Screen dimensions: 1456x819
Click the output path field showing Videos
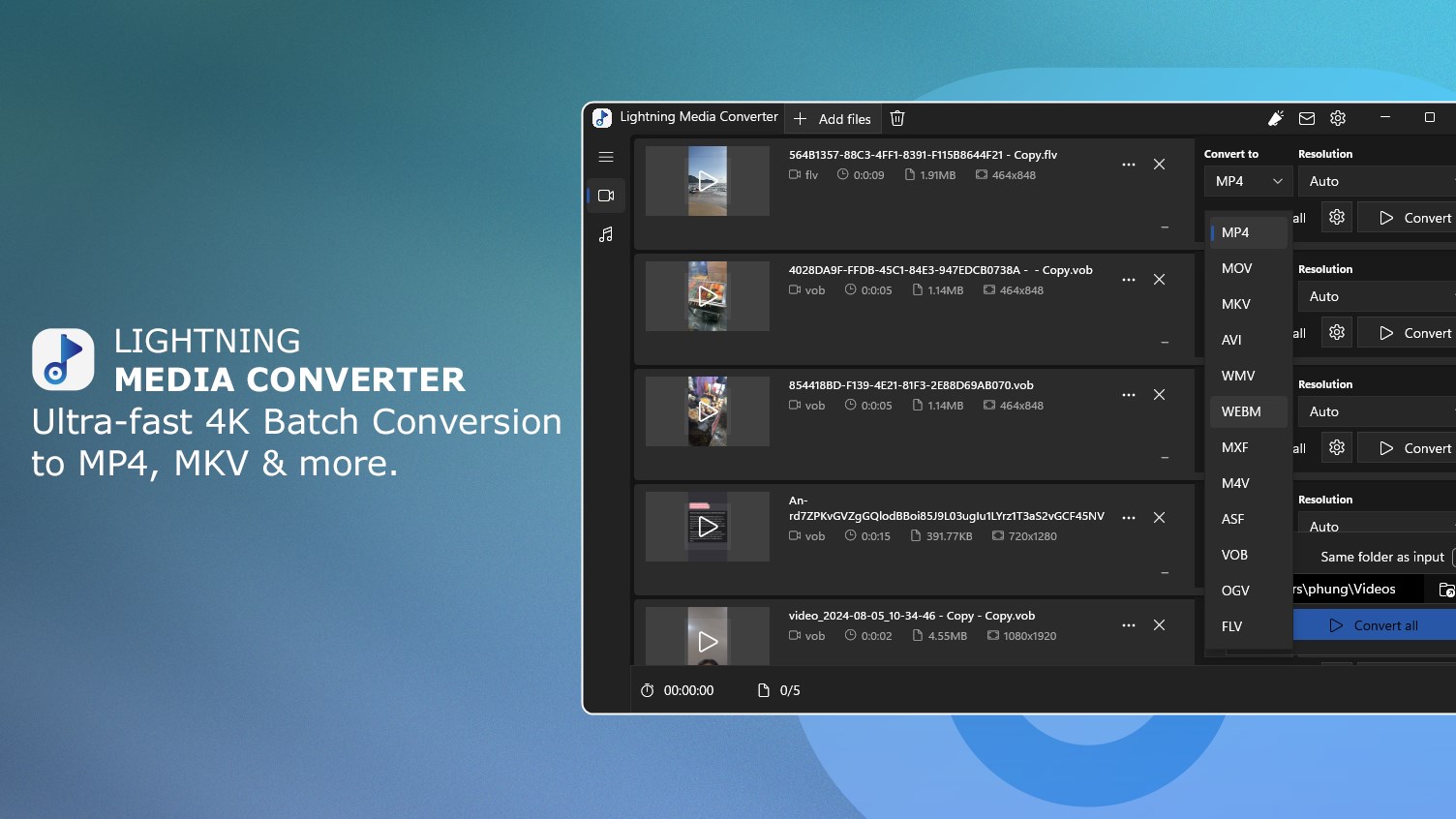point(1358,589)
